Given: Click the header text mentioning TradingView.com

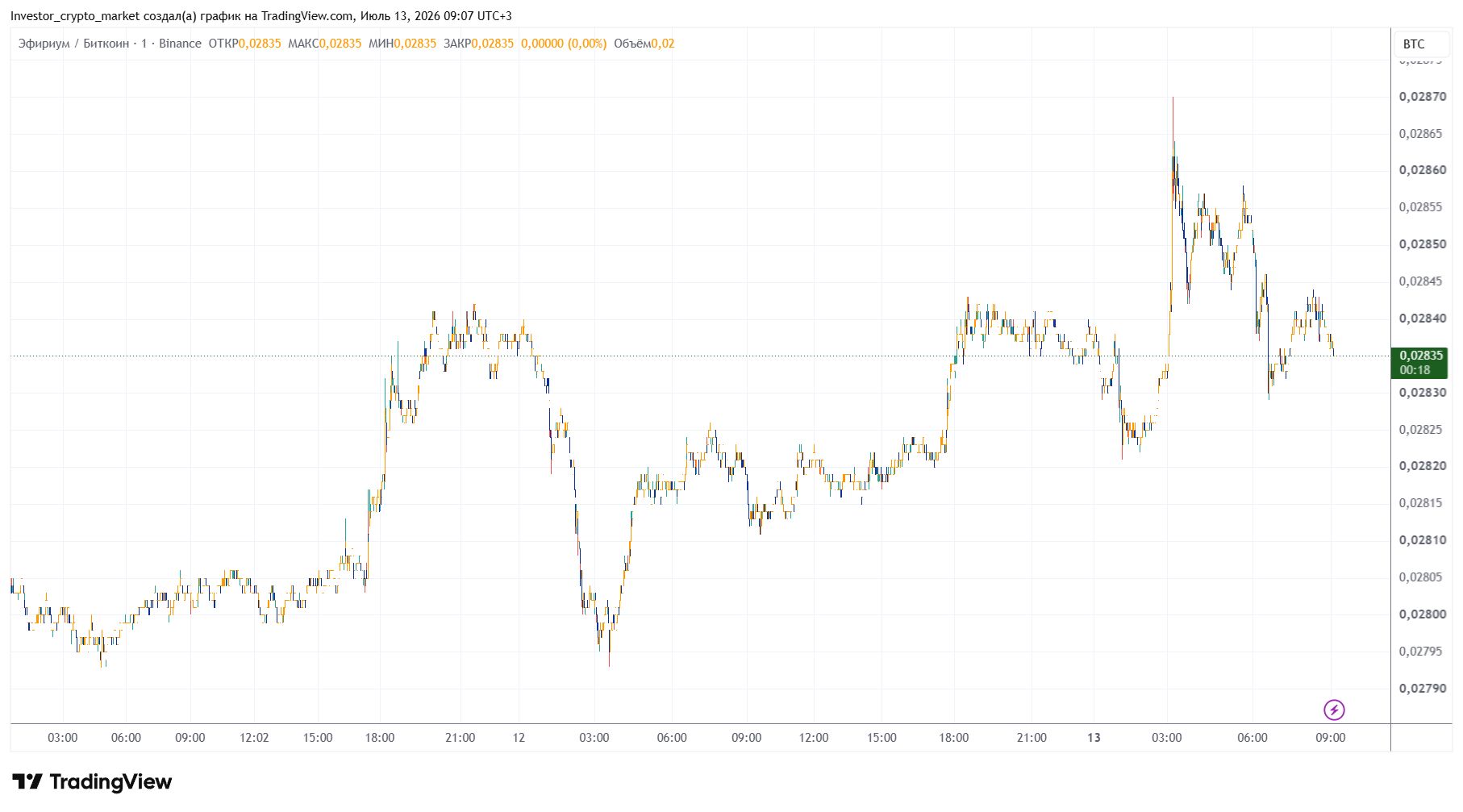Looking at the screenshot, I should 261,16.
